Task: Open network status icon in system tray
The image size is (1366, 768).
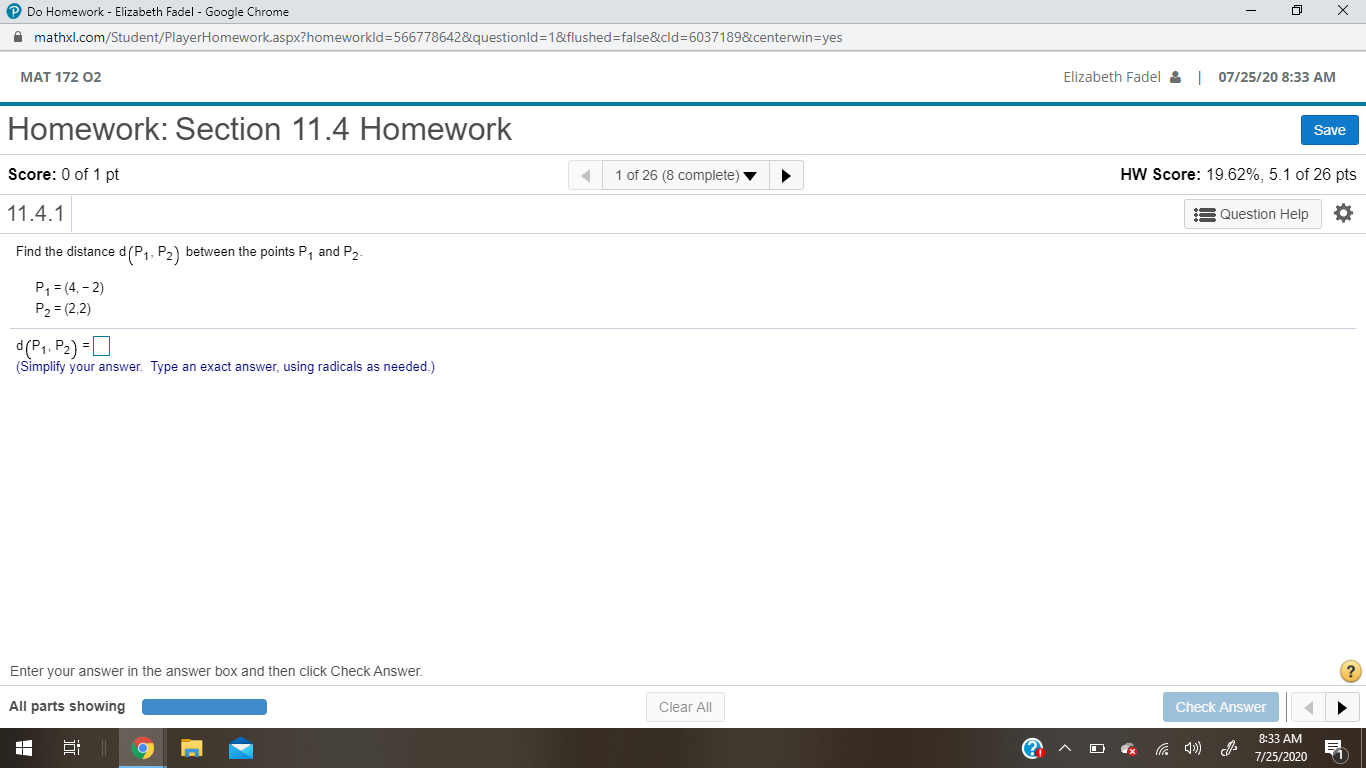Action: pos(1160,747)
